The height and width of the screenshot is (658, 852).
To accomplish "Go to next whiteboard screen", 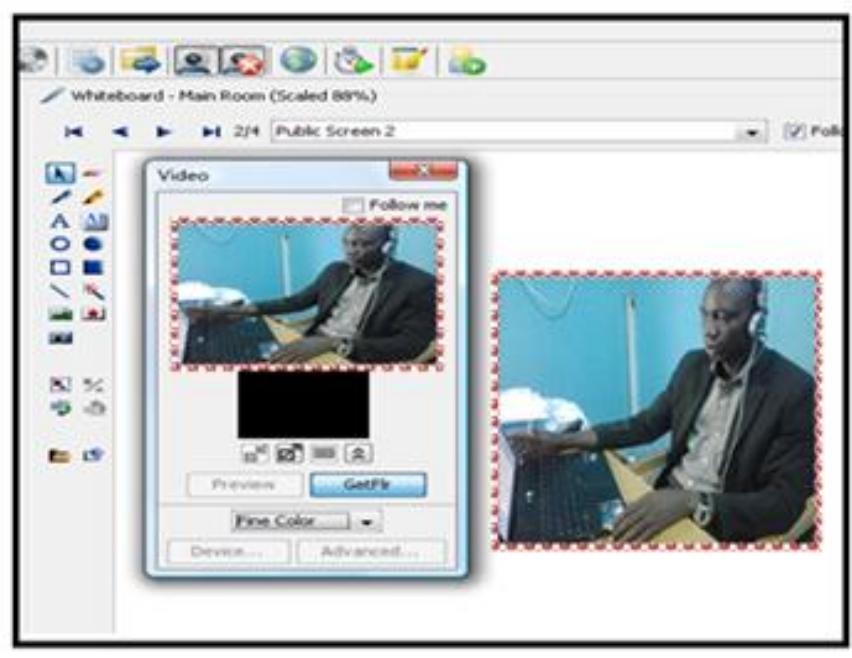I will pos(164,131).
